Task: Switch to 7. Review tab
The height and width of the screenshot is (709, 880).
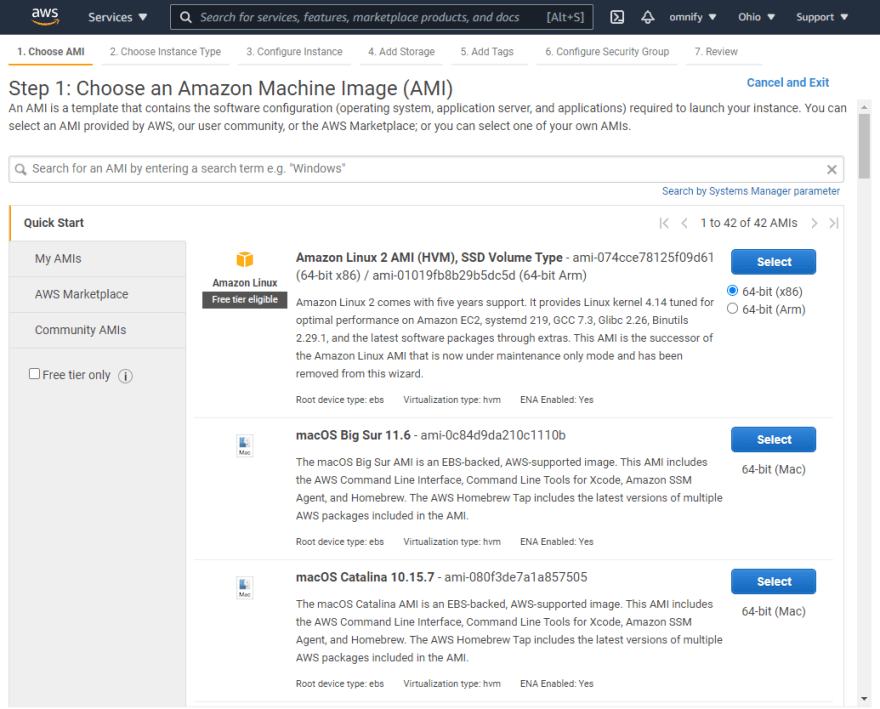Action: (716, 52)
